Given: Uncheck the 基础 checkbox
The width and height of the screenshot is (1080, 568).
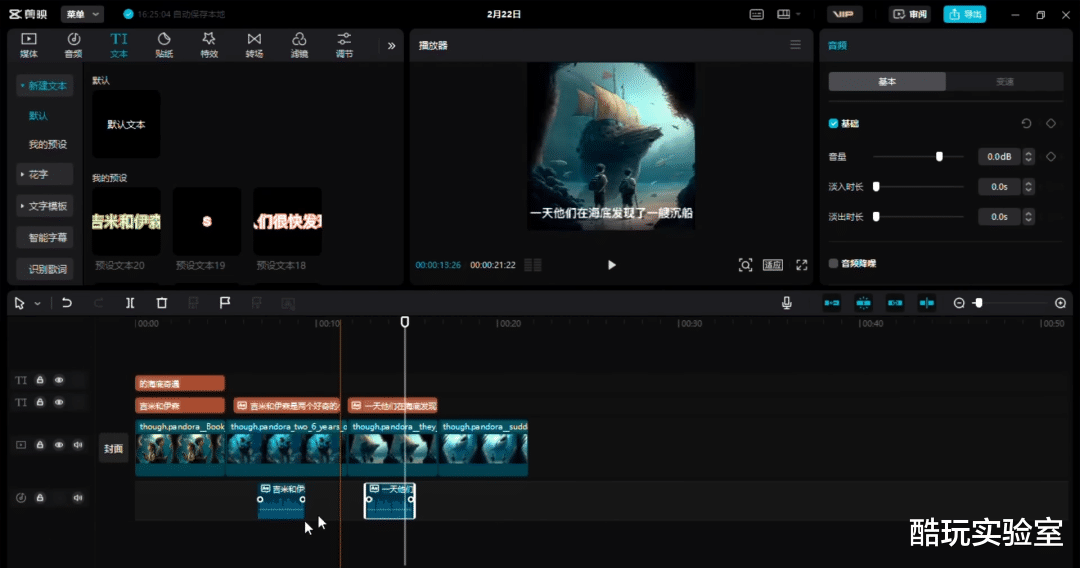Looking at the screenshot, I should (833, 123).
